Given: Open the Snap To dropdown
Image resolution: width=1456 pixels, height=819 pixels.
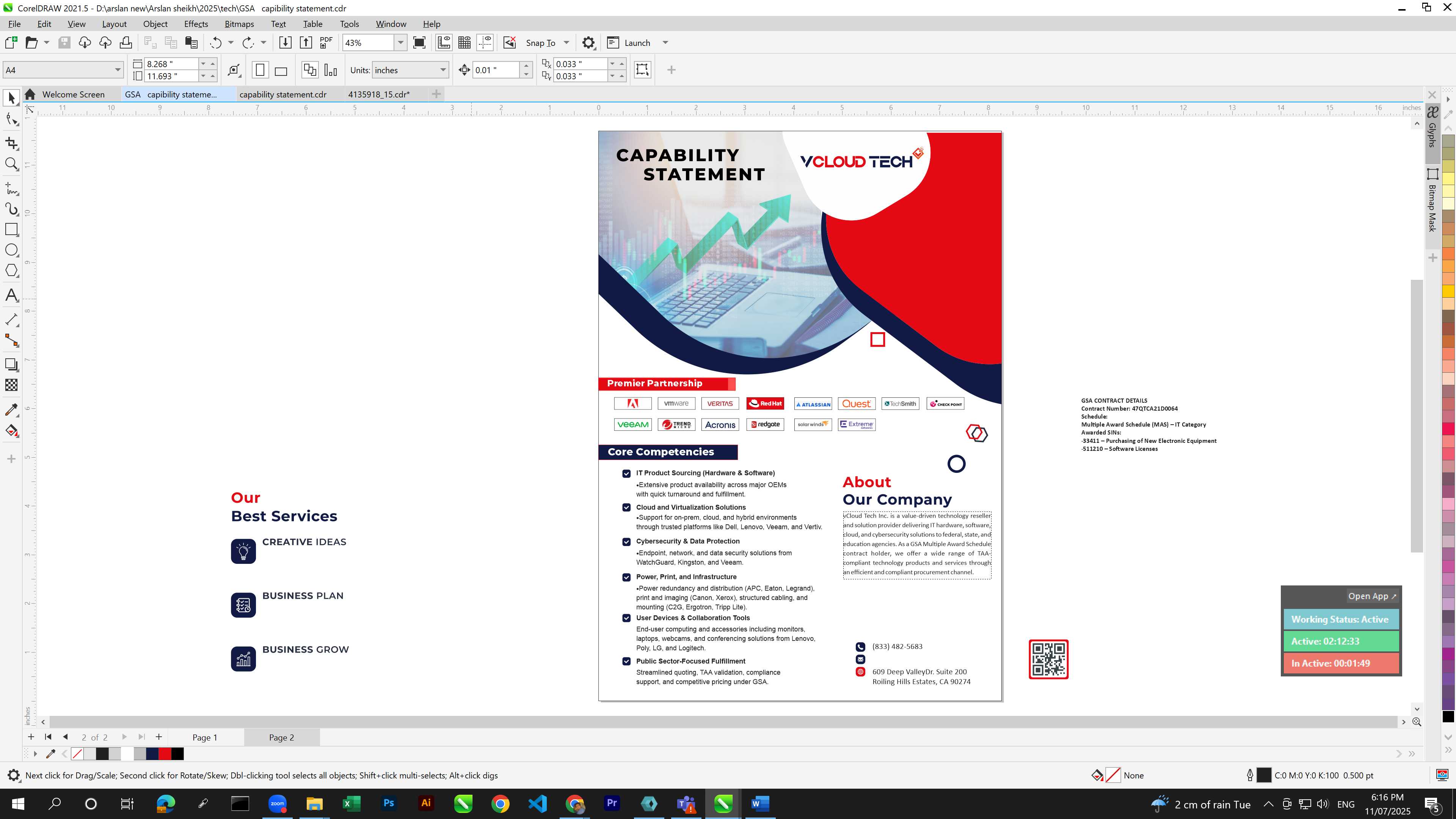Looking at the screenshot, I should coord(566,42).
